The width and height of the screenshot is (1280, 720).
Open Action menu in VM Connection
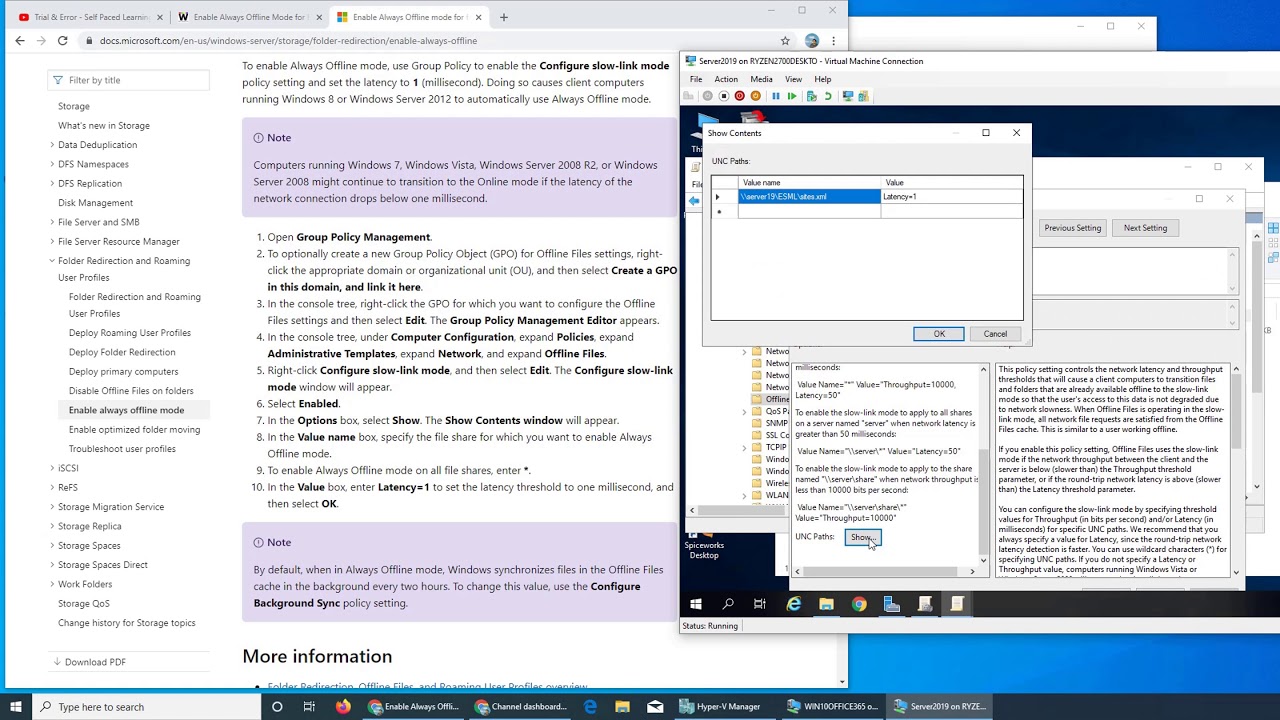(726, 79)
